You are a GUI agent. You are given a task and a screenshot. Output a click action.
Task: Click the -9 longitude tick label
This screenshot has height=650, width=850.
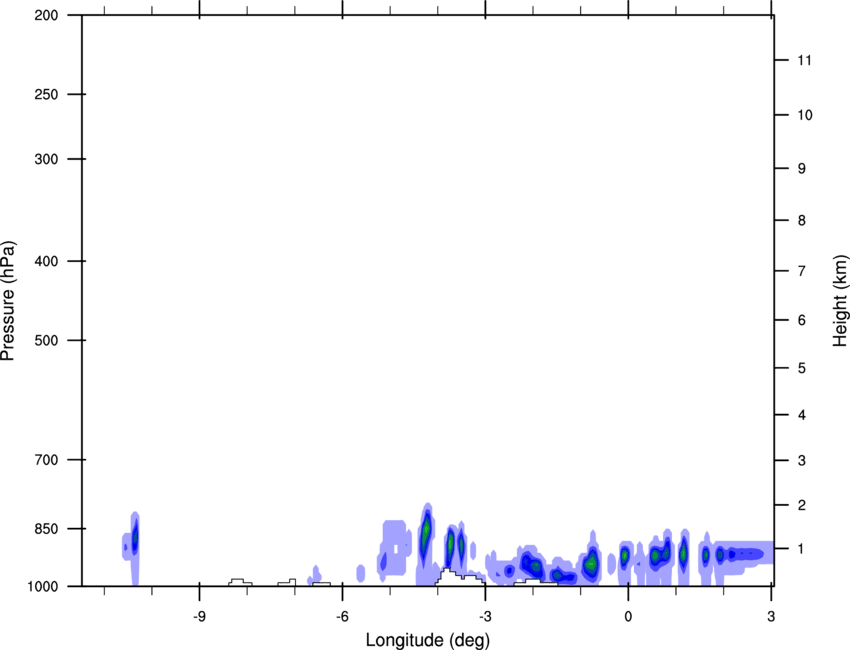click(199, 617)
